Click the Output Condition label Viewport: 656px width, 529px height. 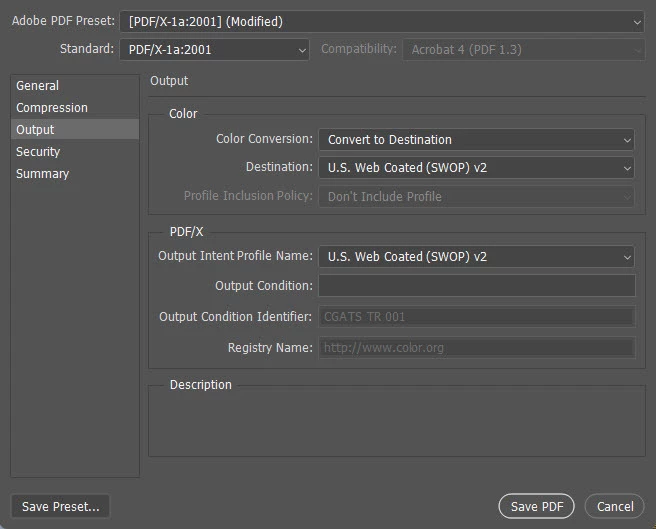pos(264,286)
